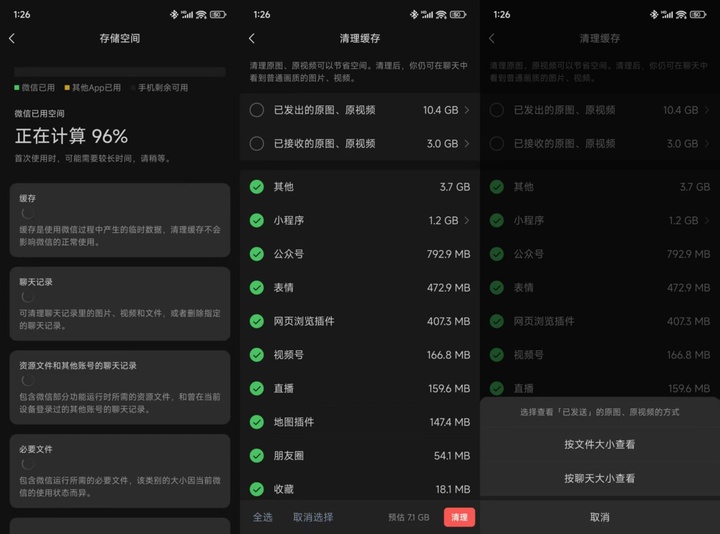720x534 pixels.
Task: Tap the red 清理 button
Action: 459,517
